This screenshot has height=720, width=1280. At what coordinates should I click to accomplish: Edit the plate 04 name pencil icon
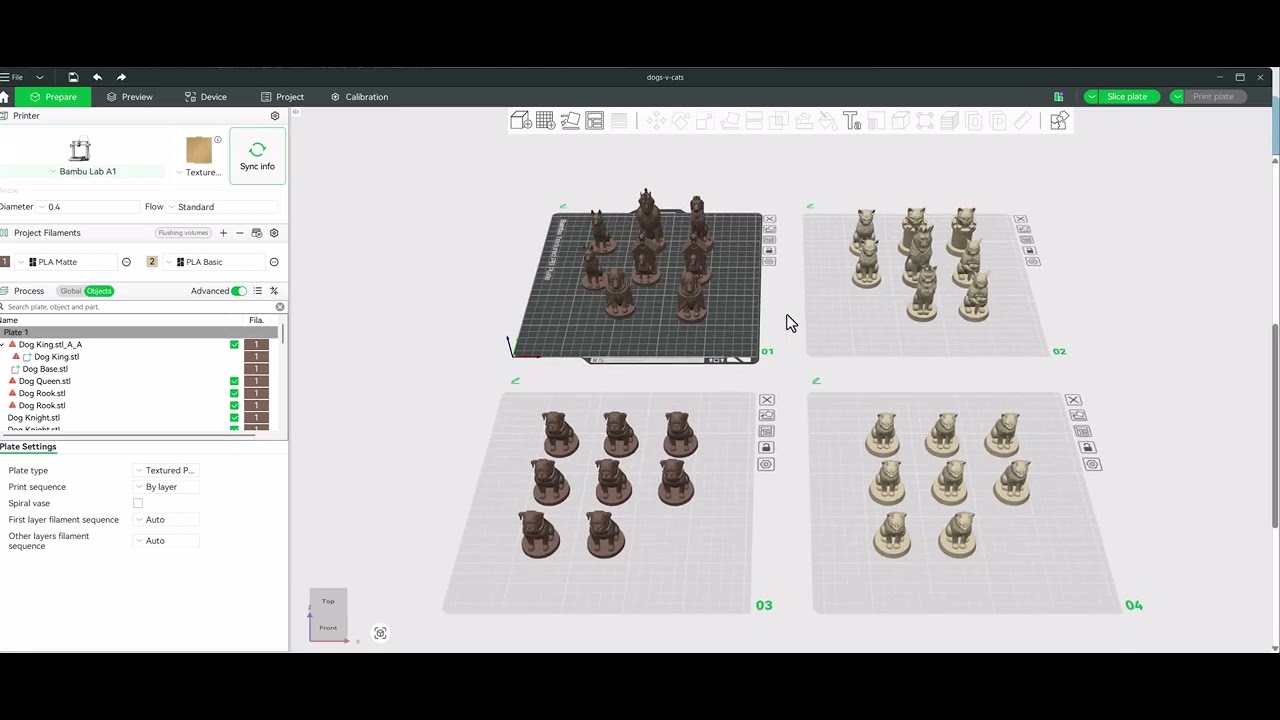(x=817, y=381)
